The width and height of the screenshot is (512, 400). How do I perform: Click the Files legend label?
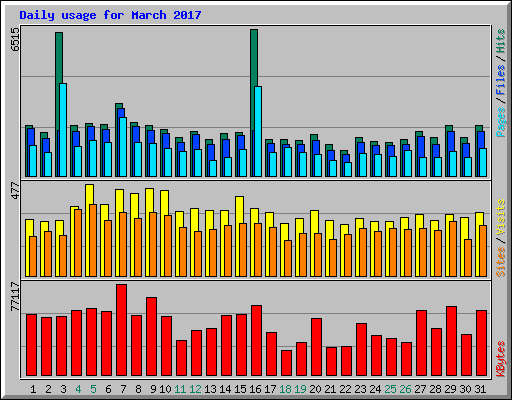(x=501, y=80)
